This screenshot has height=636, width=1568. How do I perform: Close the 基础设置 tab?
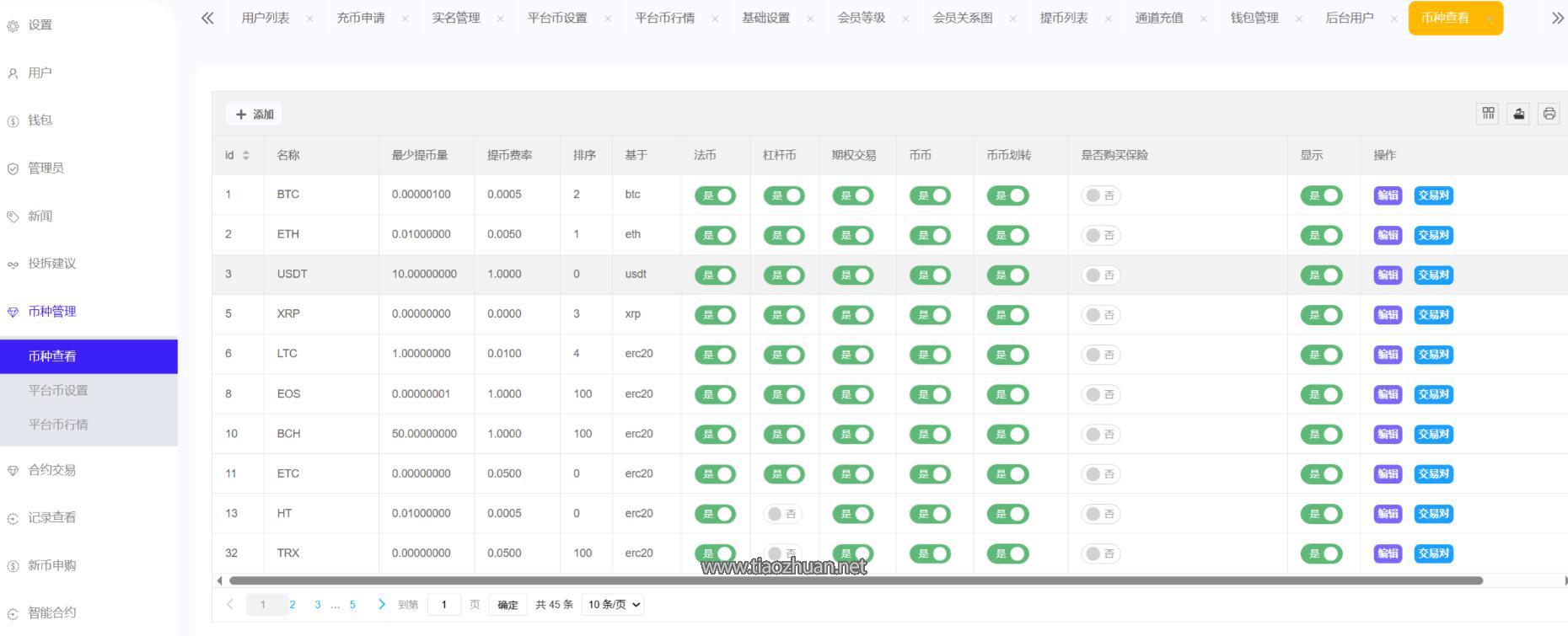click(x=810, y=19)
